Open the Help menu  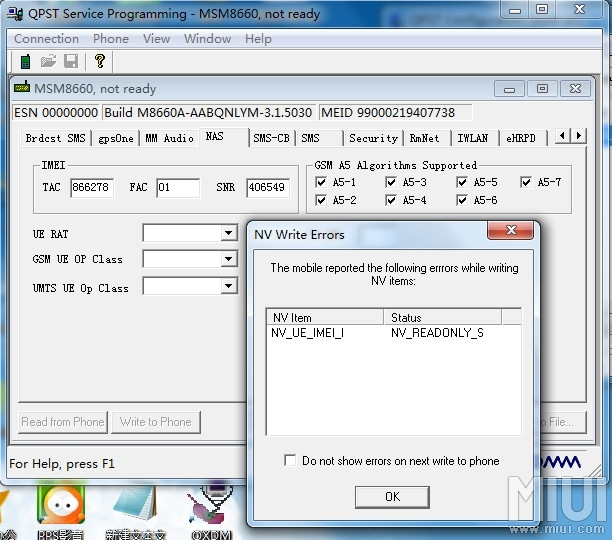pos(258,39)
